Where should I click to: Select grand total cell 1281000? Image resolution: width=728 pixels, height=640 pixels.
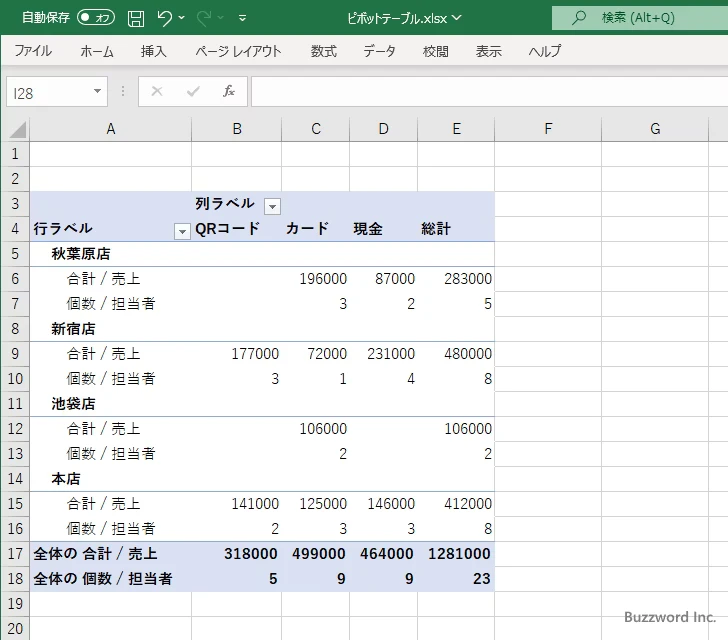tap(456, 554)
